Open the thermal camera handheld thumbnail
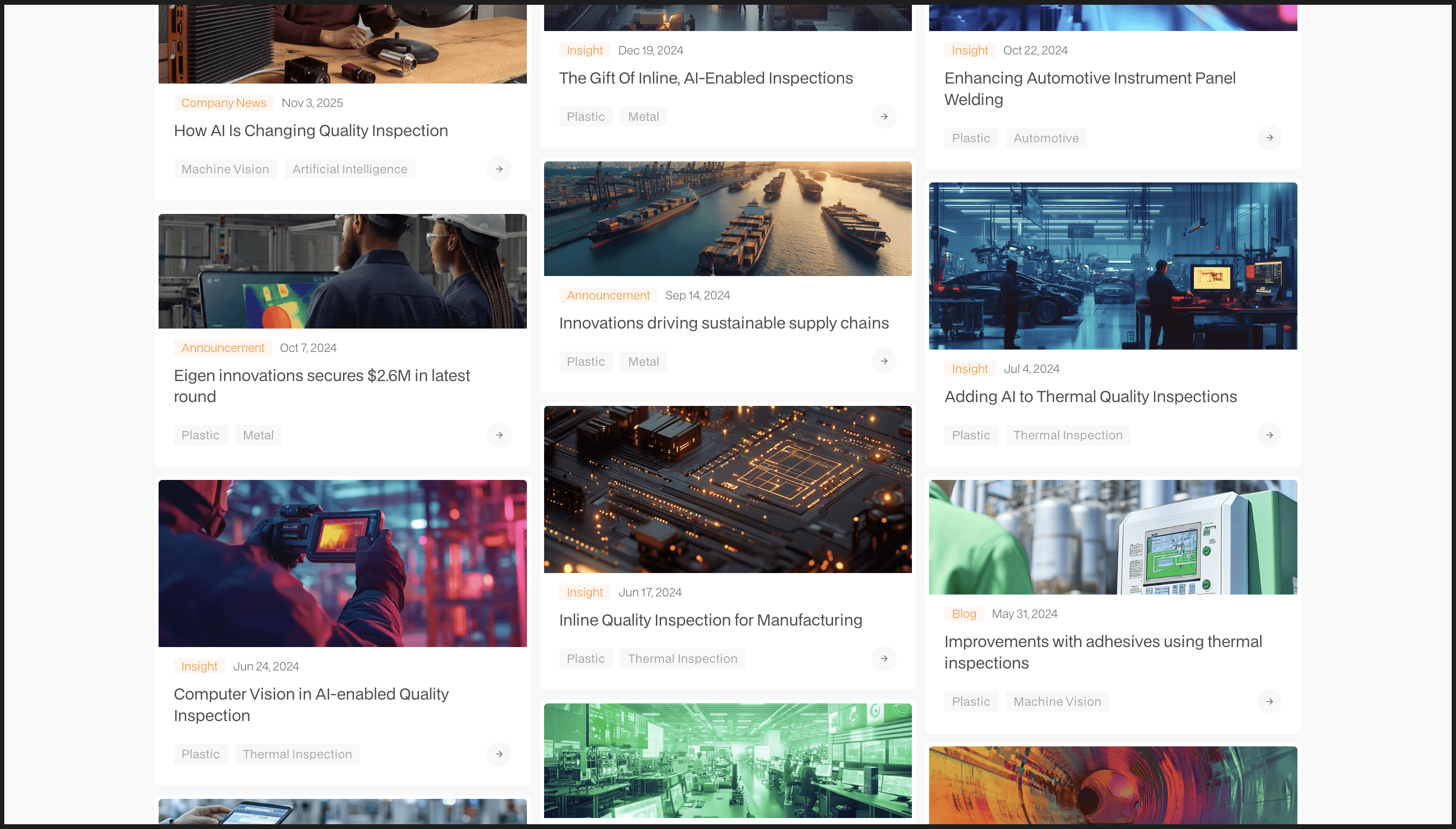The height and width of the screenshot is (829, 1456). coord(342,563)
